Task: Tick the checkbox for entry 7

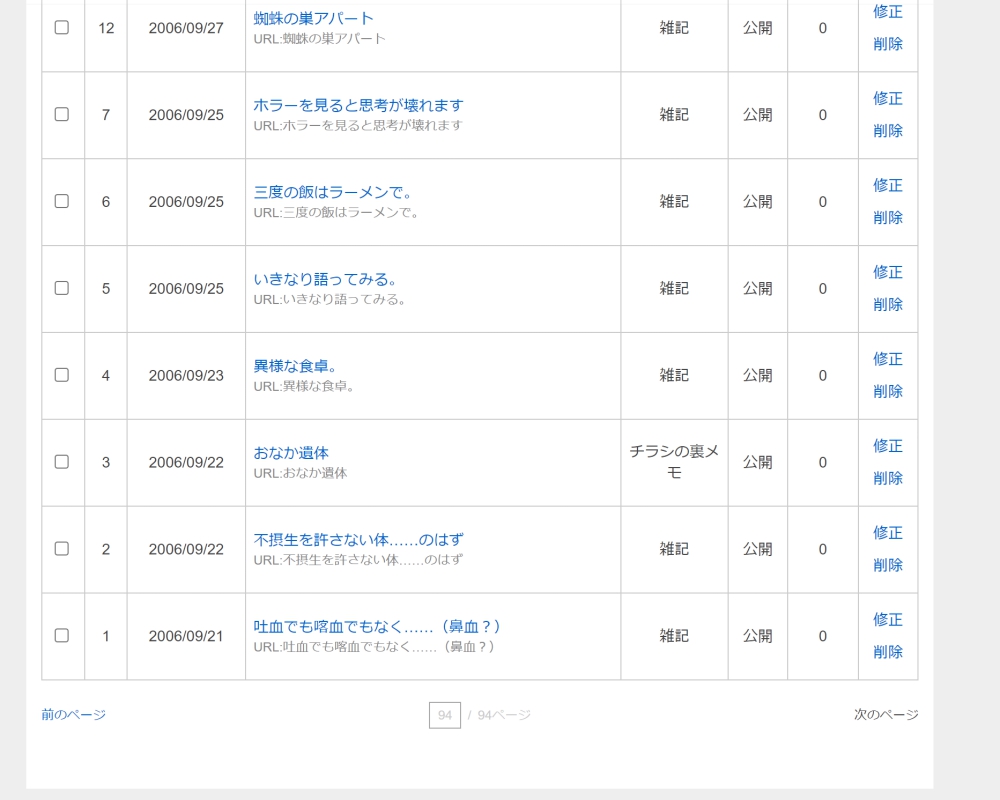Action: (62, 114)
